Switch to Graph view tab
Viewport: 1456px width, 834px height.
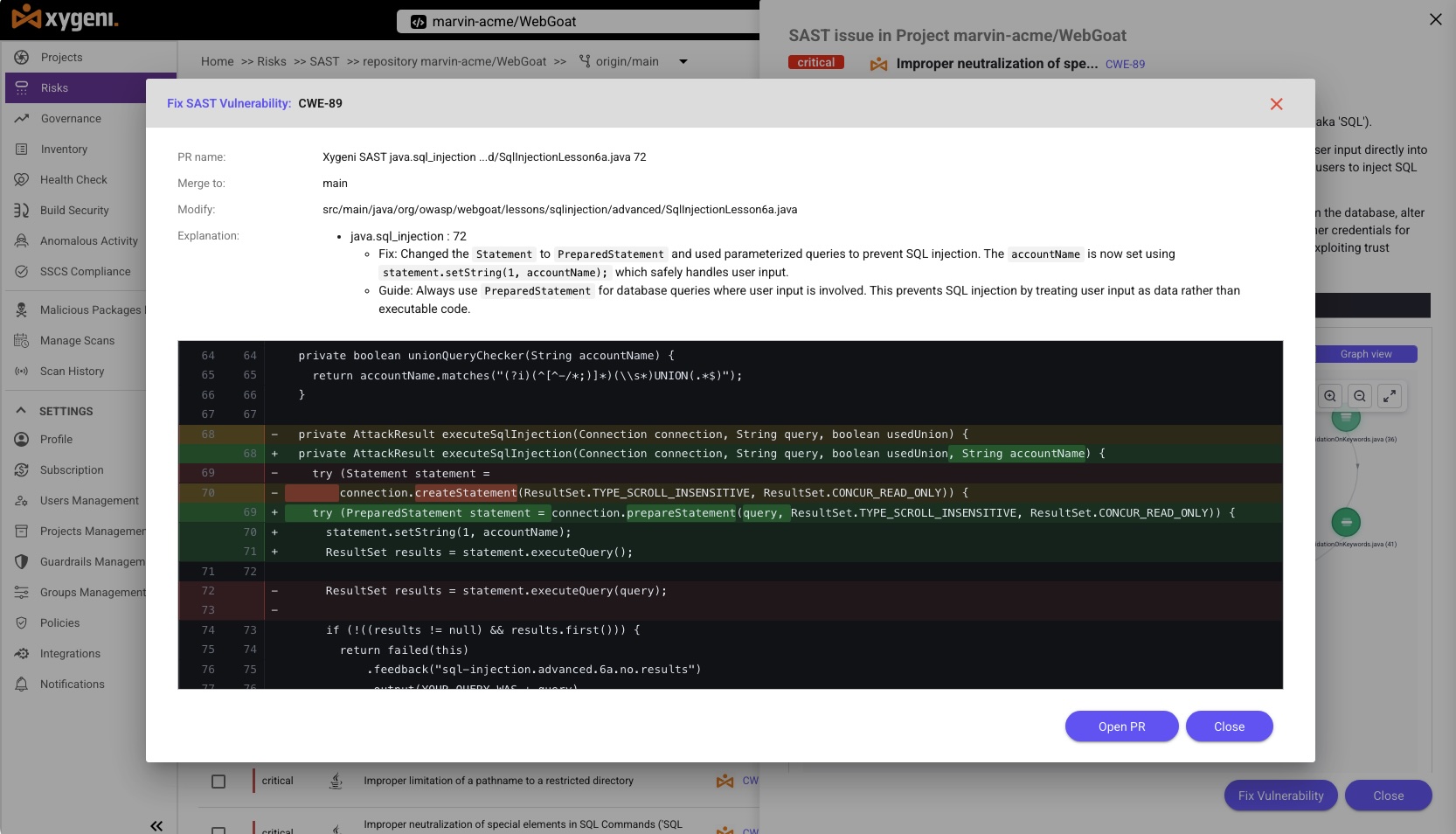pyautogui.click(x=1366, y=354)
